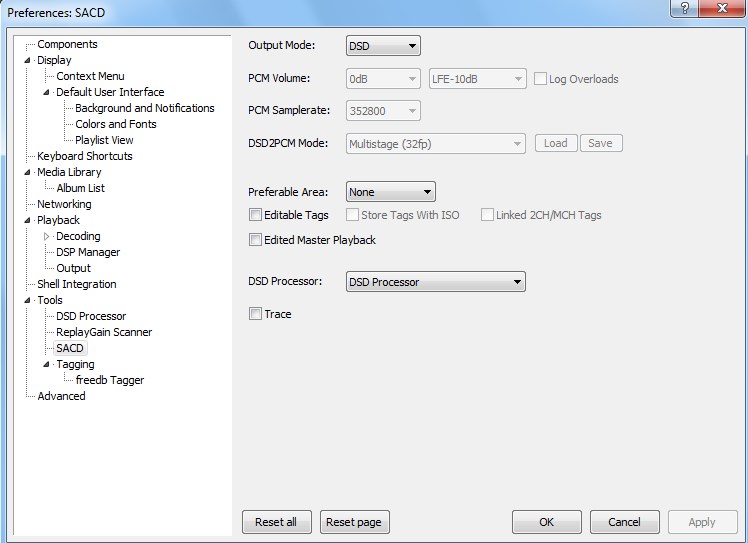The height and width of the screenshot is (543, 748).
Task: Open the Output page
Action: 73,268
